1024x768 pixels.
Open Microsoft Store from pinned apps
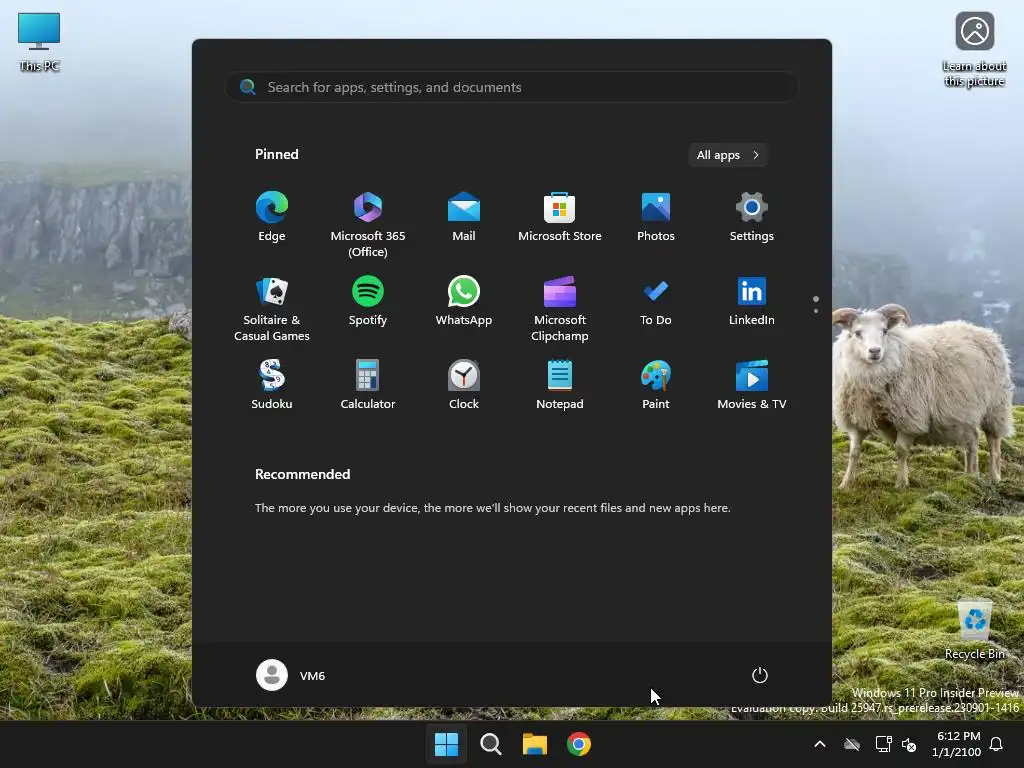pos(560,217)
